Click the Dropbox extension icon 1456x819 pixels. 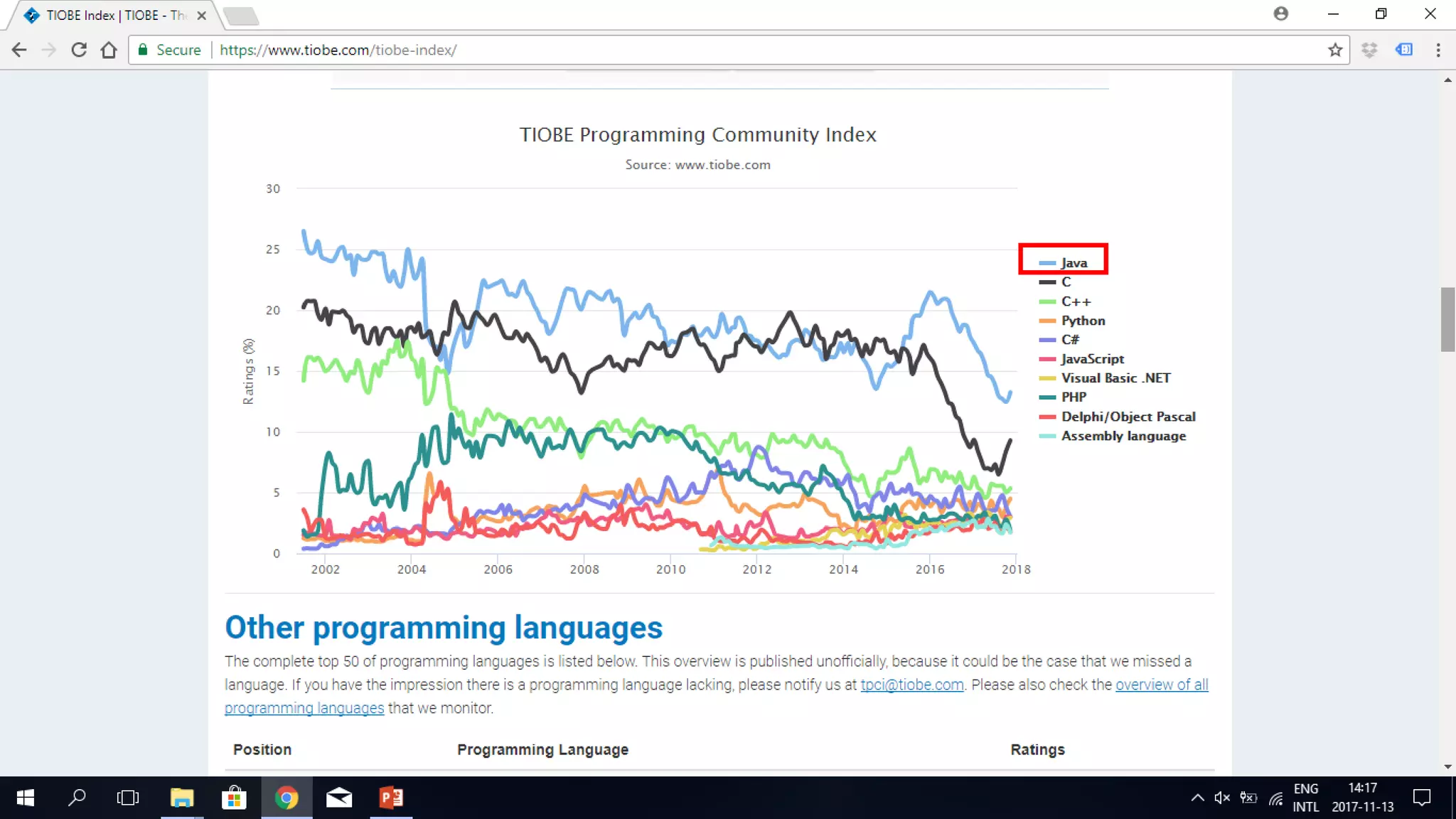1369,50
